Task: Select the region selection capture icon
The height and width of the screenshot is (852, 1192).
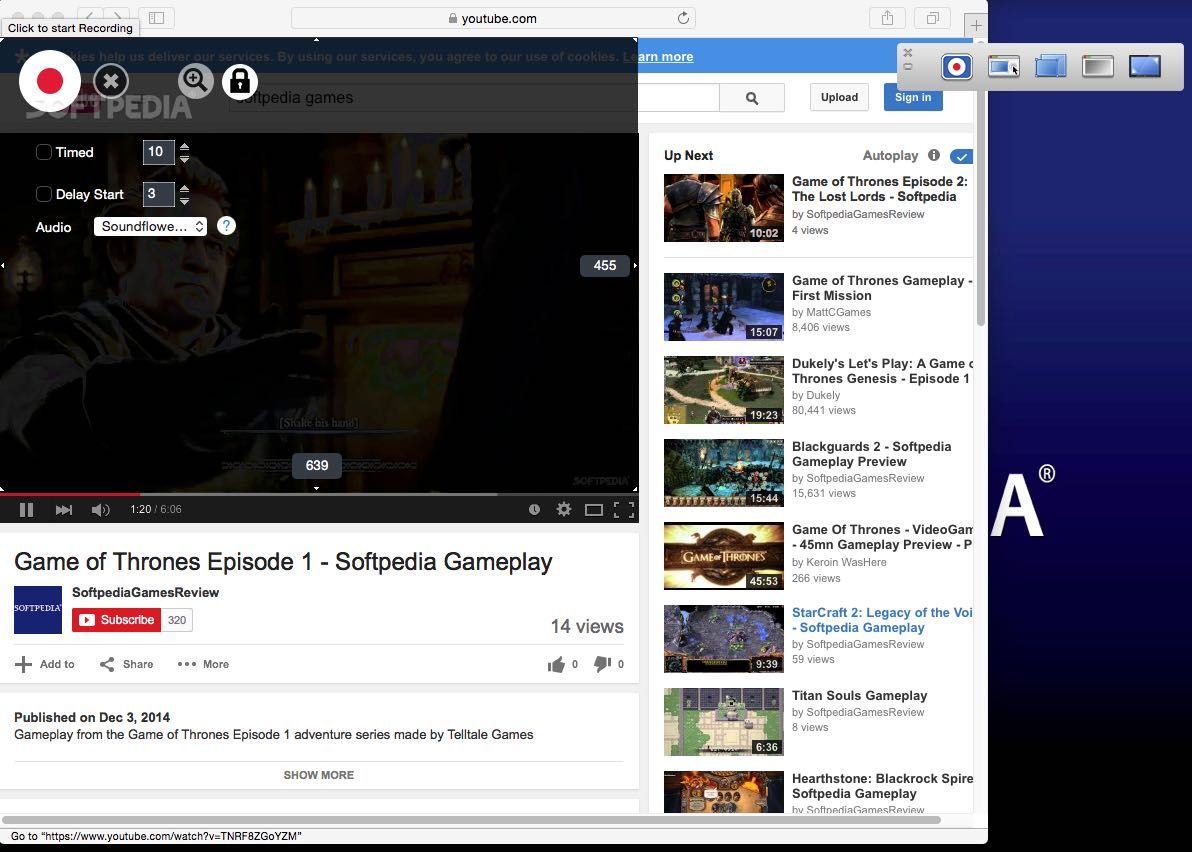Action: (1051, 67)
